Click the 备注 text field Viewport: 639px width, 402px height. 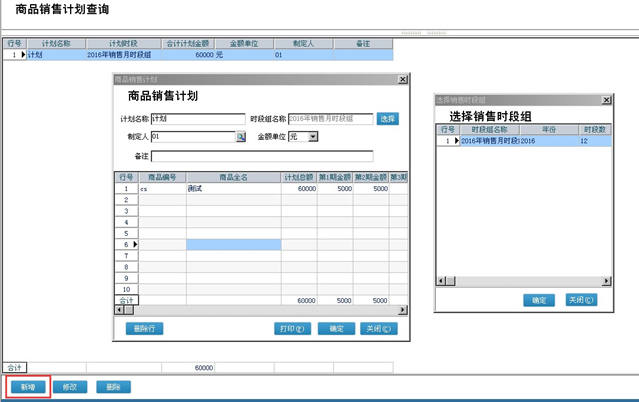tap(262, 156)
